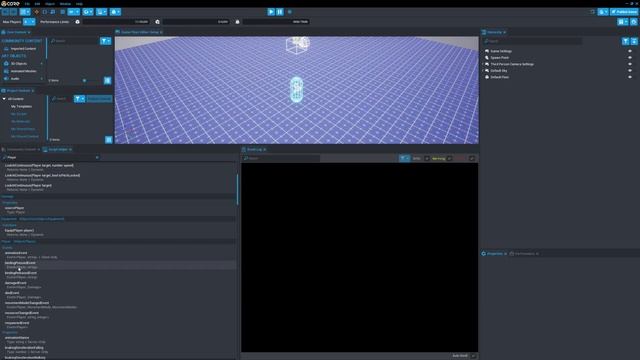Click the Core Content thumbnail size slider
Image resolution: width=640 pixels, height=360 pixels.
[84, 80]
